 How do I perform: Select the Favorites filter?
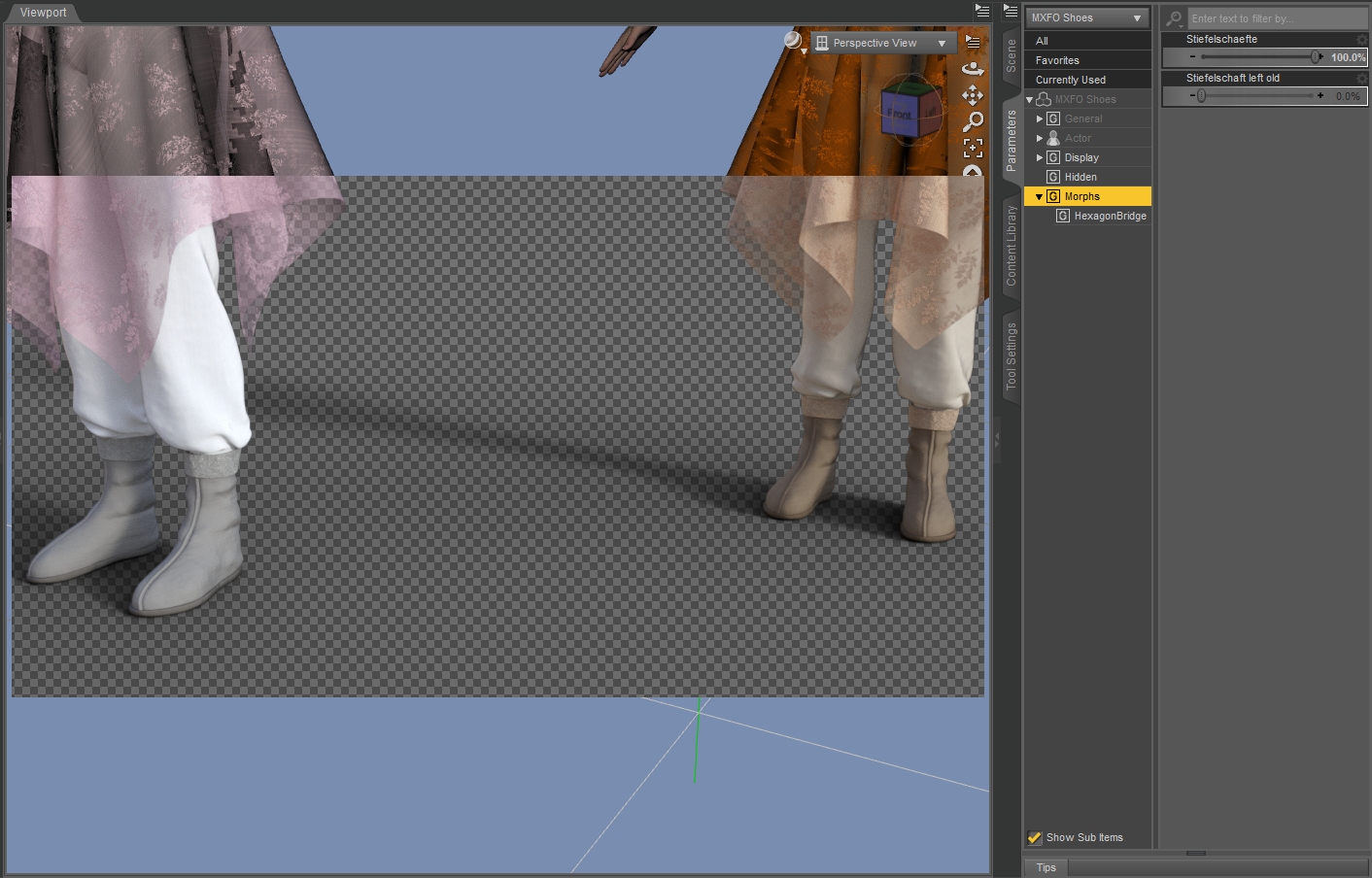click(1057, 60)
